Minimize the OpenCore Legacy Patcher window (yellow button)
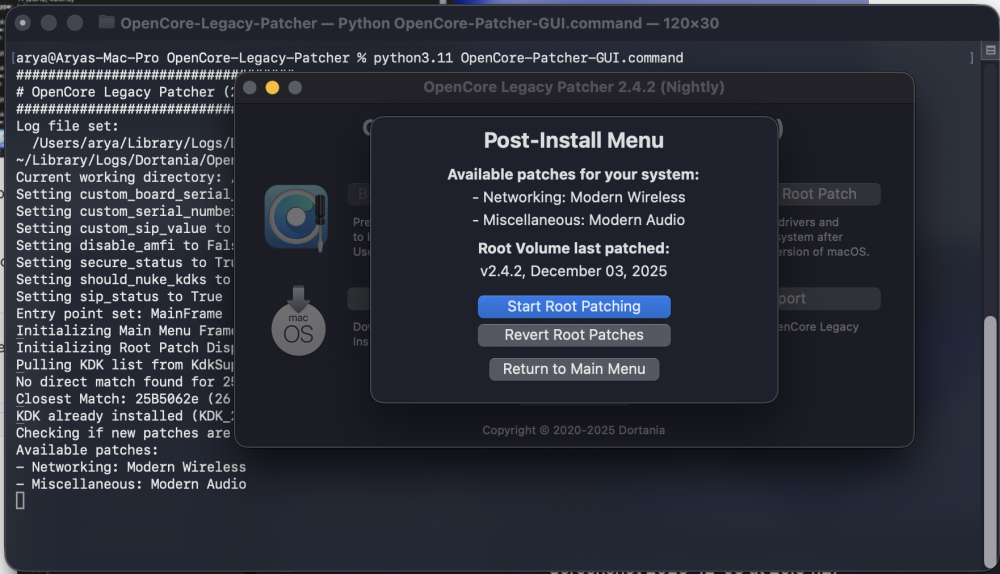 272,87
